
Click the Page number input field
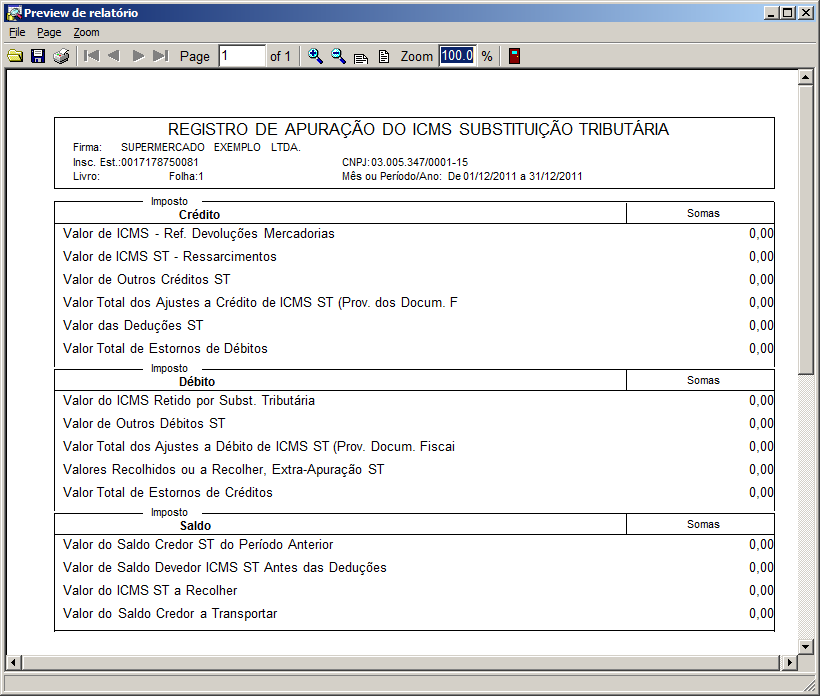pyautogui.click(x=241, y=56)
